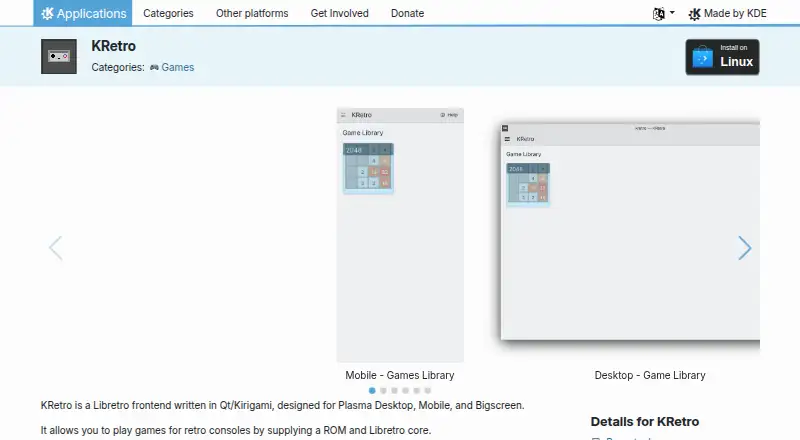The height and width of the screenshot is (440, 800).
Task: Click the KRetro app icon
Action: (59, 57)
